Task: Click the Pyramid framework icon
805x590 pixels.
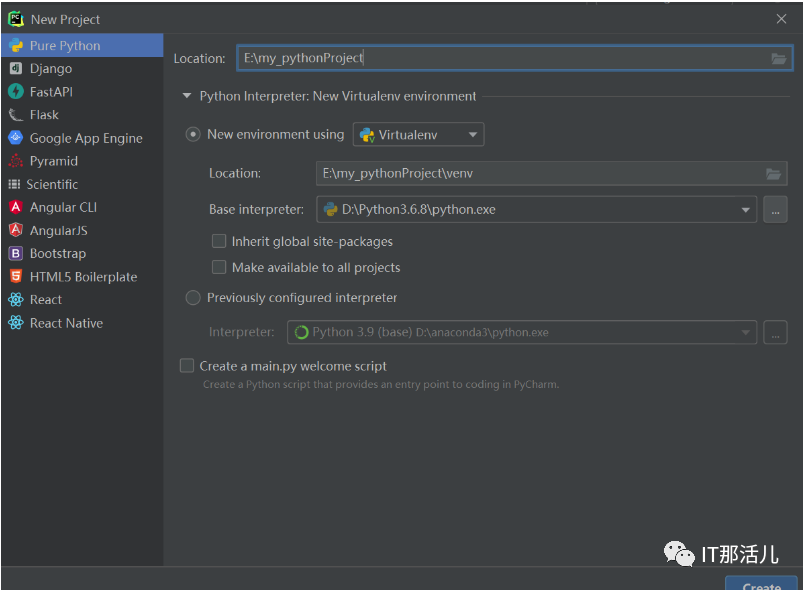Action: [16, 161]
